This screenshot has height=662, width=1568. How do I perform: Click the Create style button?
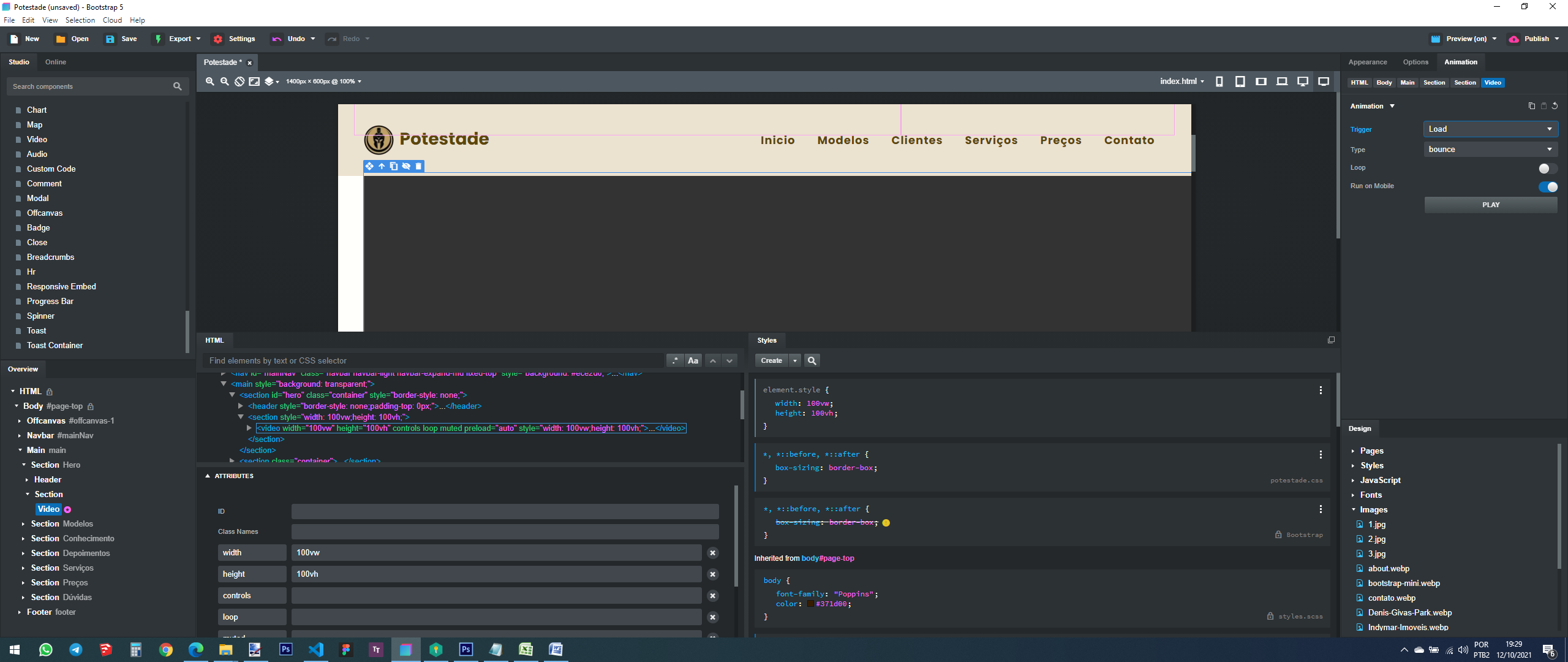click(772, 361)
